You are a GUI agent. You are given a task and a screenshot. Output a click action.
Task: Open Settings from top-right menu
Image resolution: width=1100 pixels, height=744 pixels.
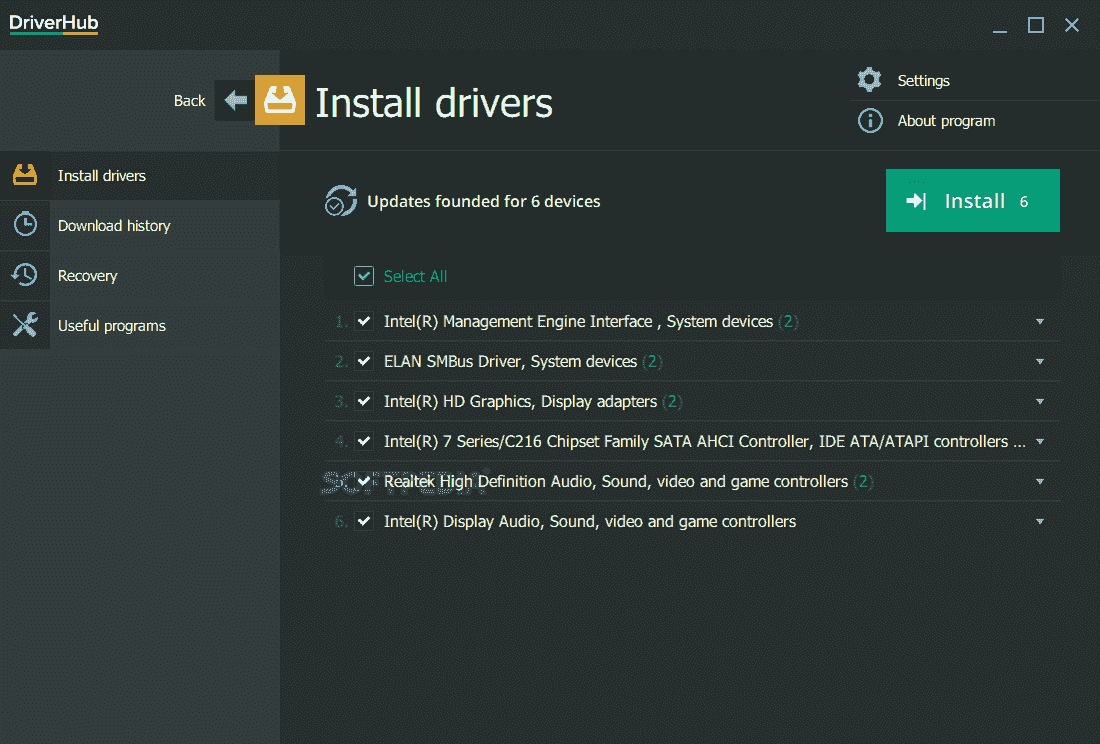pos(923,81)
